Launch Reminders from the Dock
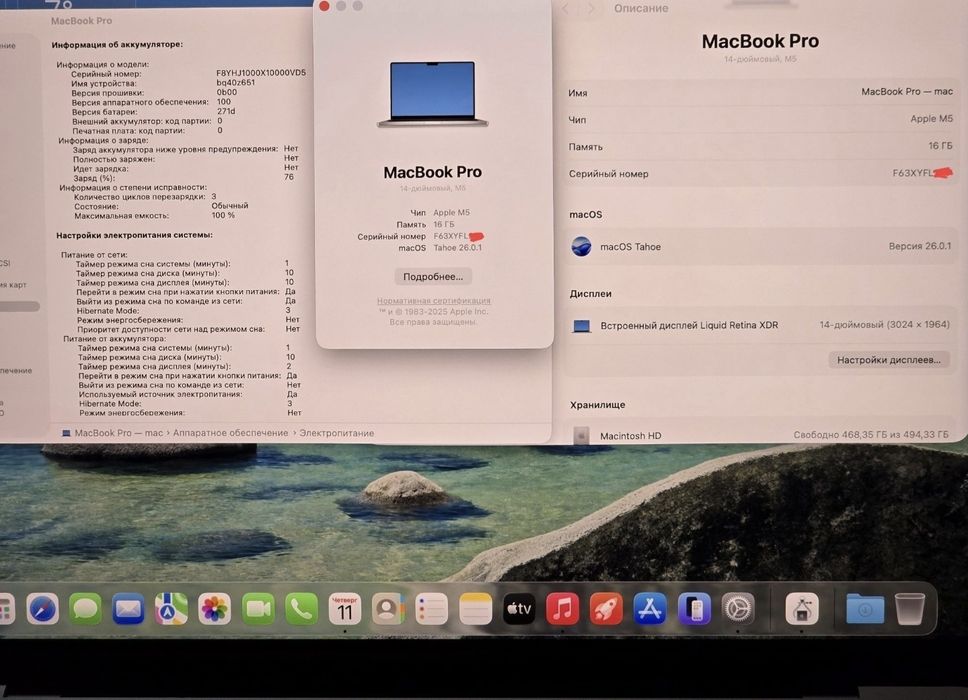 coord(432,609)
